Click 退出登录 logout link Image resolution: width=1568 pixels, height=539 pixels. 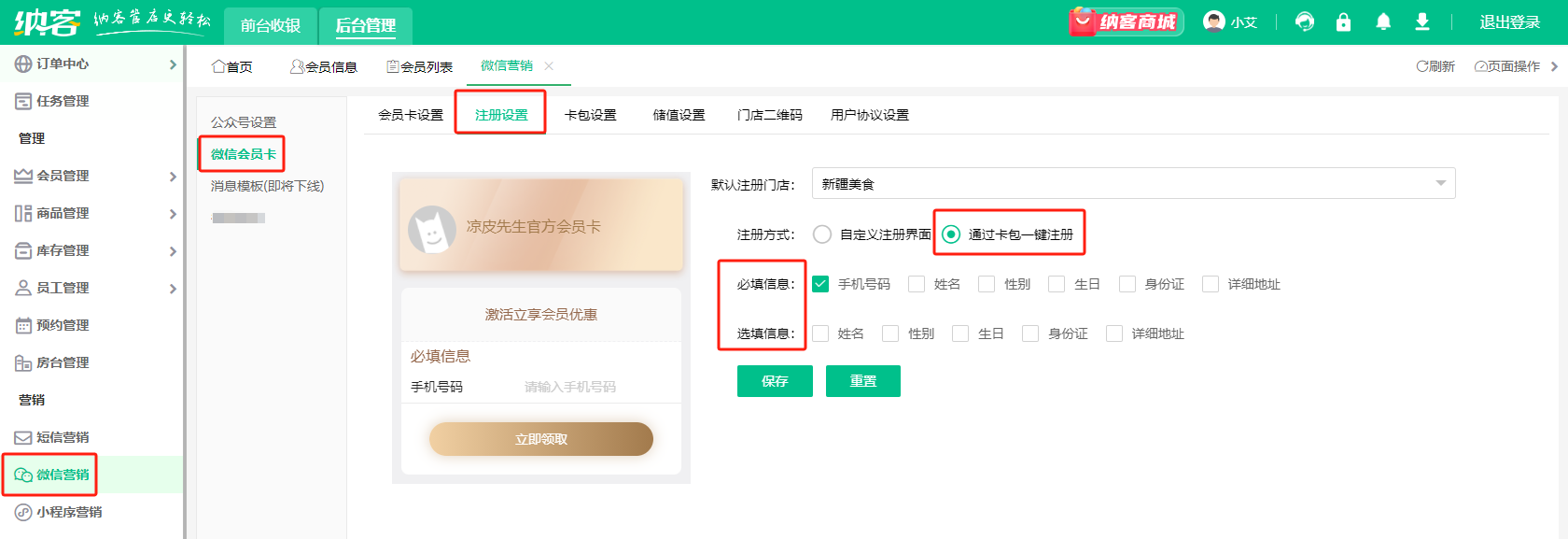pyautogui.click(x=1509, y=22)
